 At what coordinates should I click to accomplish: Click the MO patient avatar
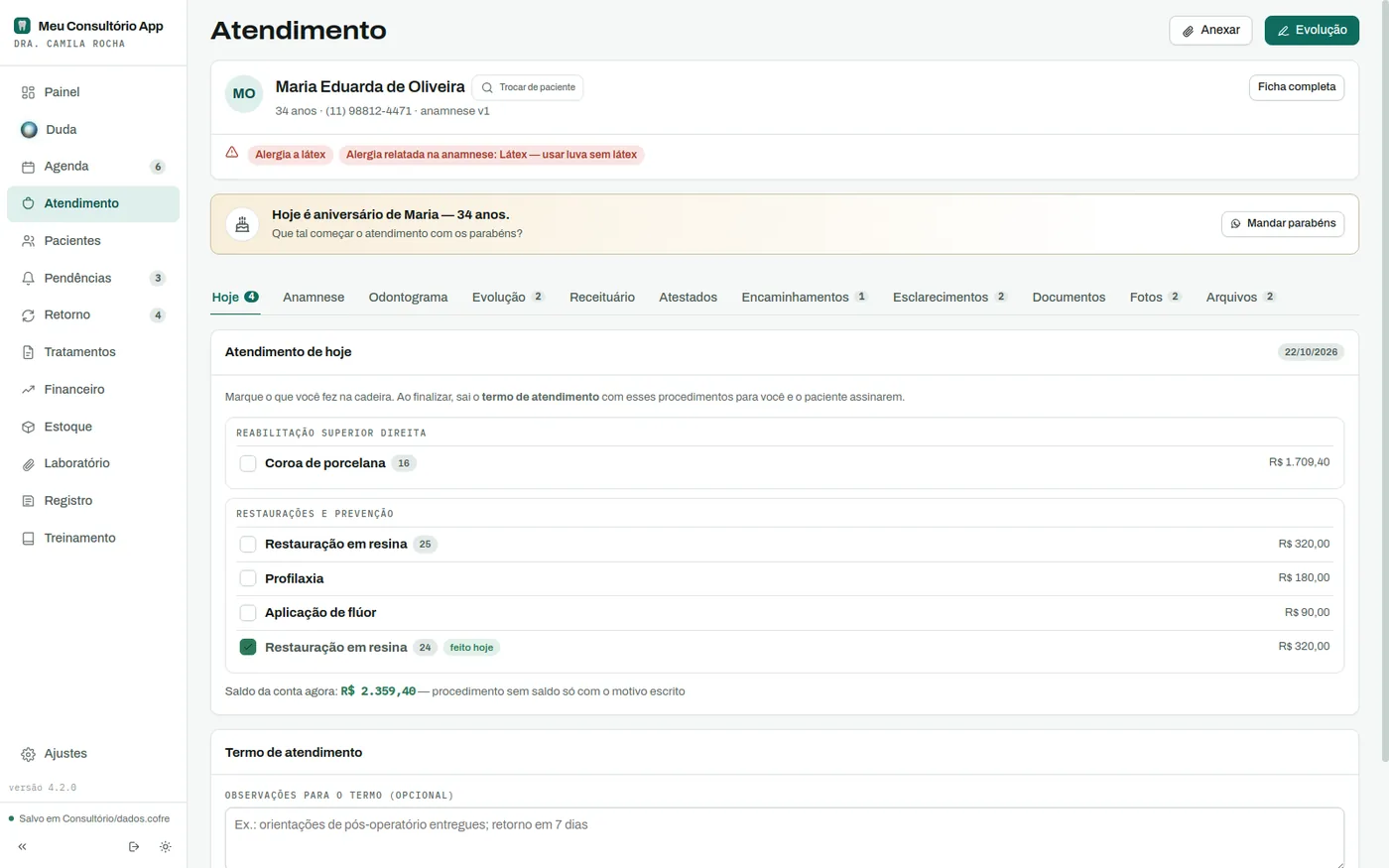tap(244, 93)
